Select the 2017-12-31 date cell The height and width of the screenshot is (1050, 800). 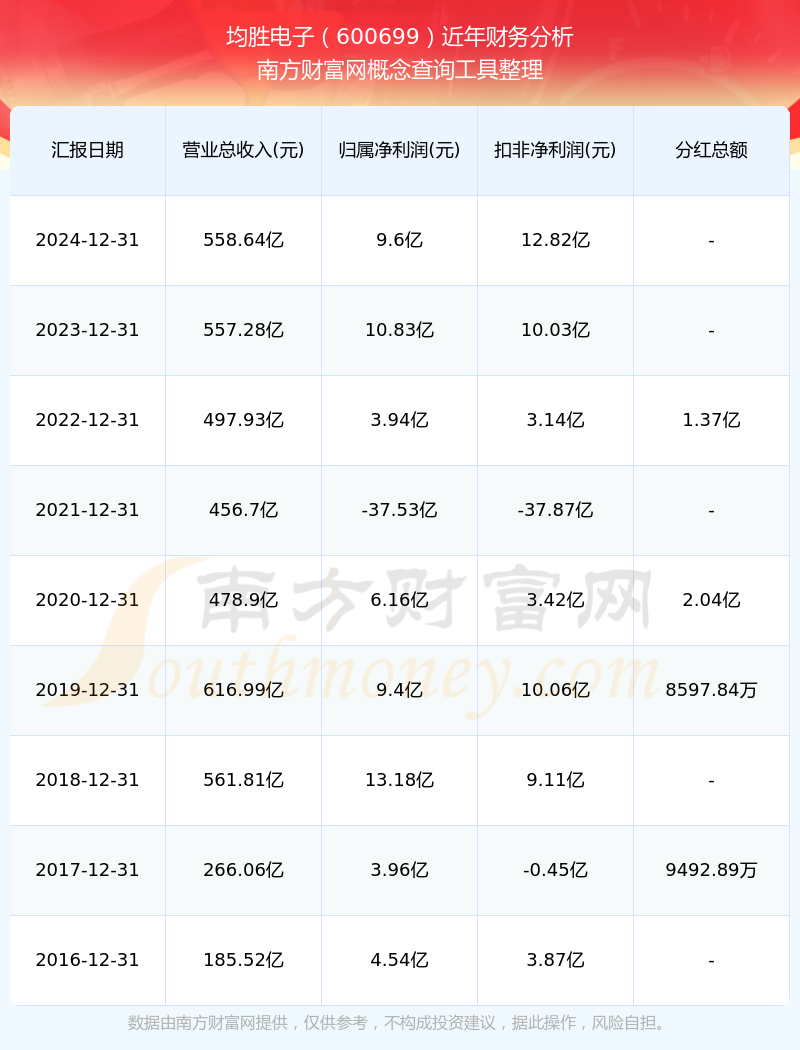(88, 870)
